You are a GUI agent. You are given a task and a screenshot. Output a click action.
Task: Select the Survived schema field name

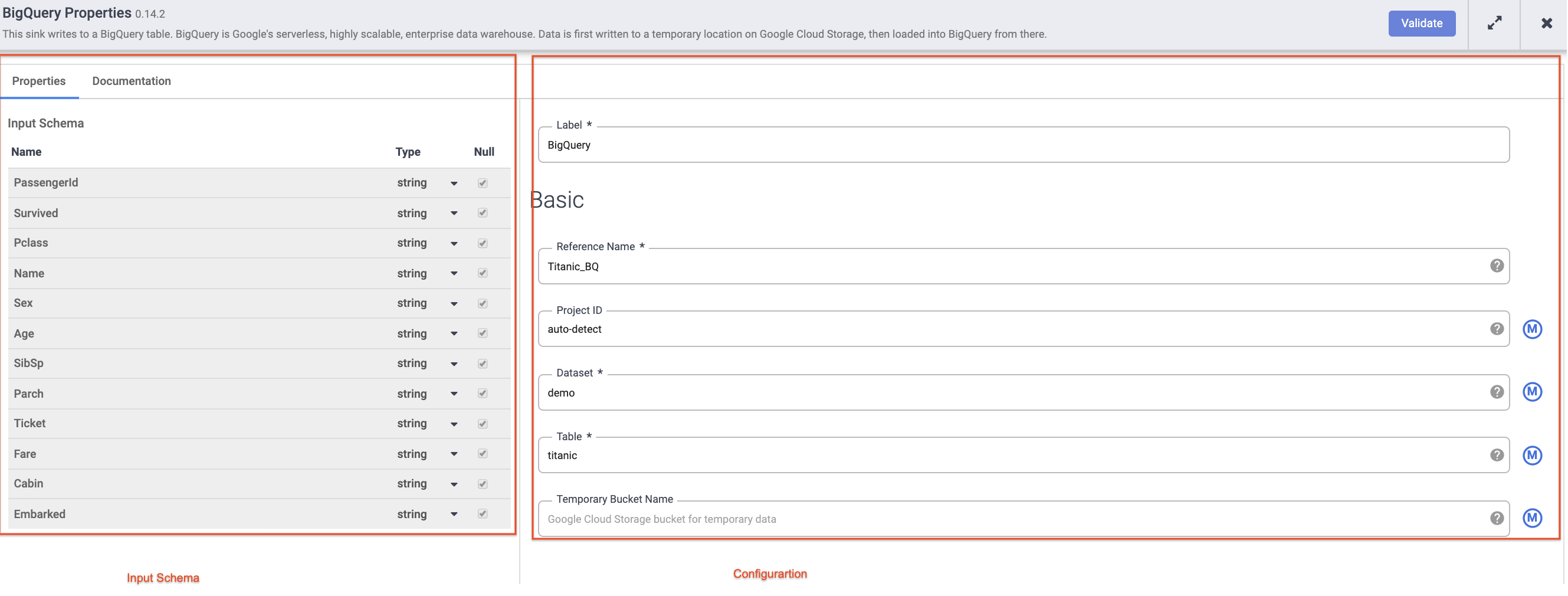[x=36, y=213]
